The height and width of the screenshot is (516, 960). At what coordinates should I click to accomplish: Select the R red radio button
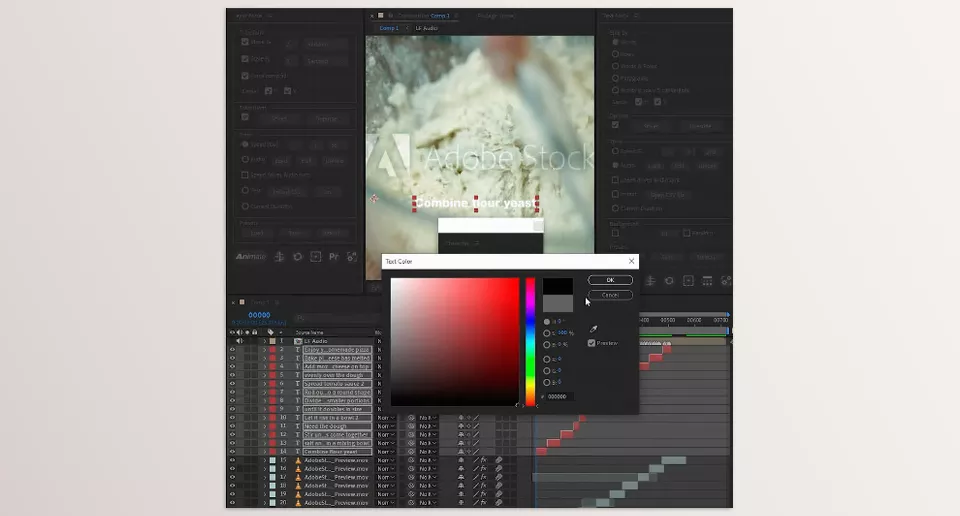547,359
